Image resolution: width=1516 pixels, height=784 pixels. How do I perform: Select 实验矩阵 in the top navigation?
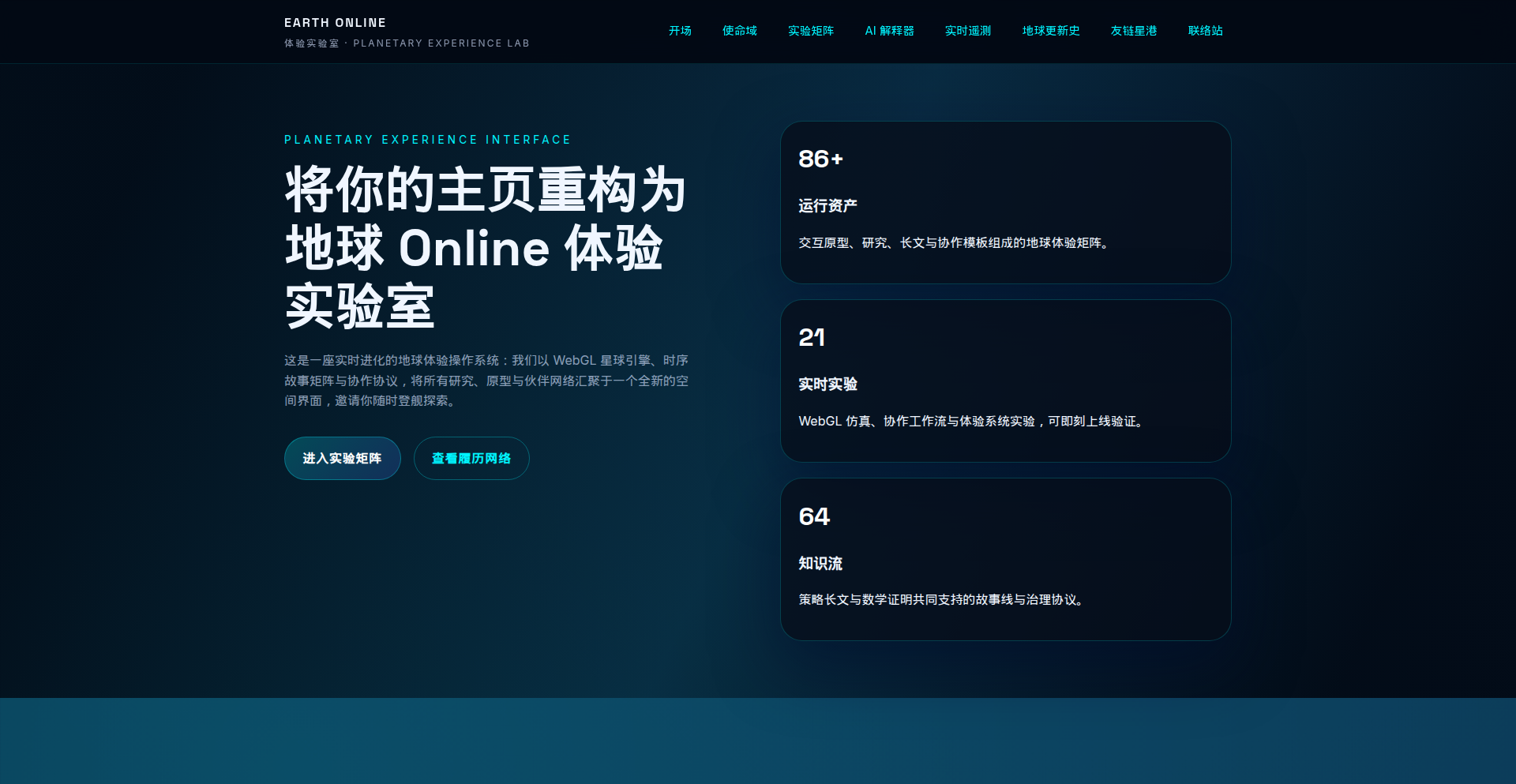pyautogui.click(x=811, y=31)
